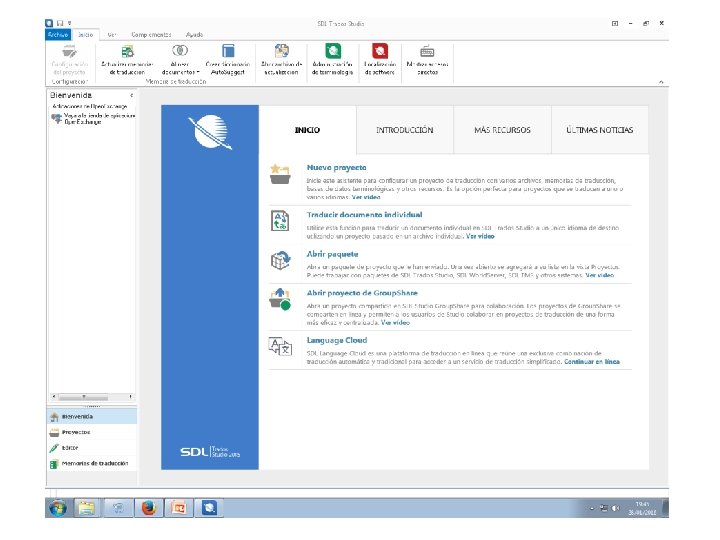Click the OpenExchange app store icon
The width and height of the screenshot is (720, 540).
[56, 118]
